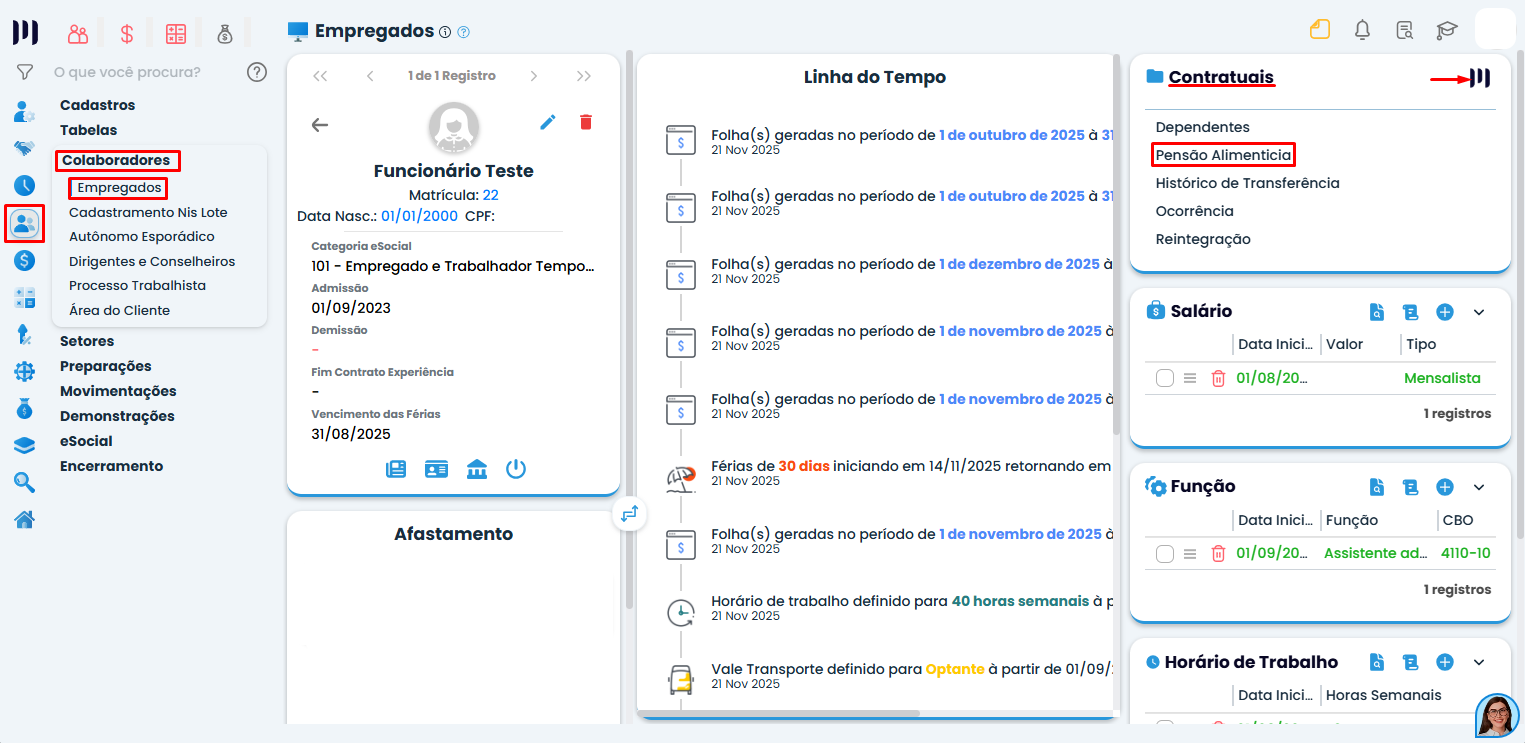Expand the eSocial menu group
This screenshot has height=743, width=1525.
[x=86, y=441]
